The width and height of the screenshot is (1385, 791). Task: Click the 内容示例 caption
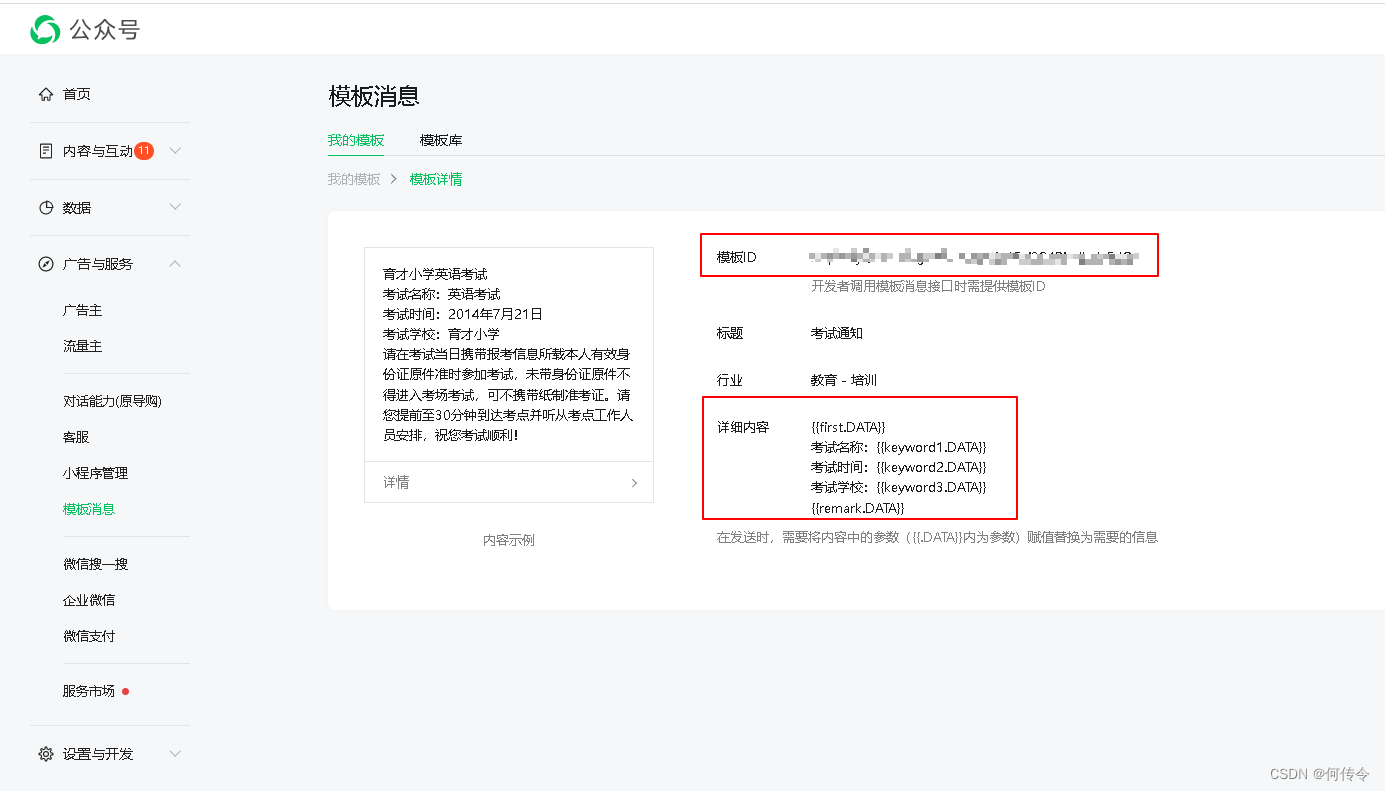[509, 540]
